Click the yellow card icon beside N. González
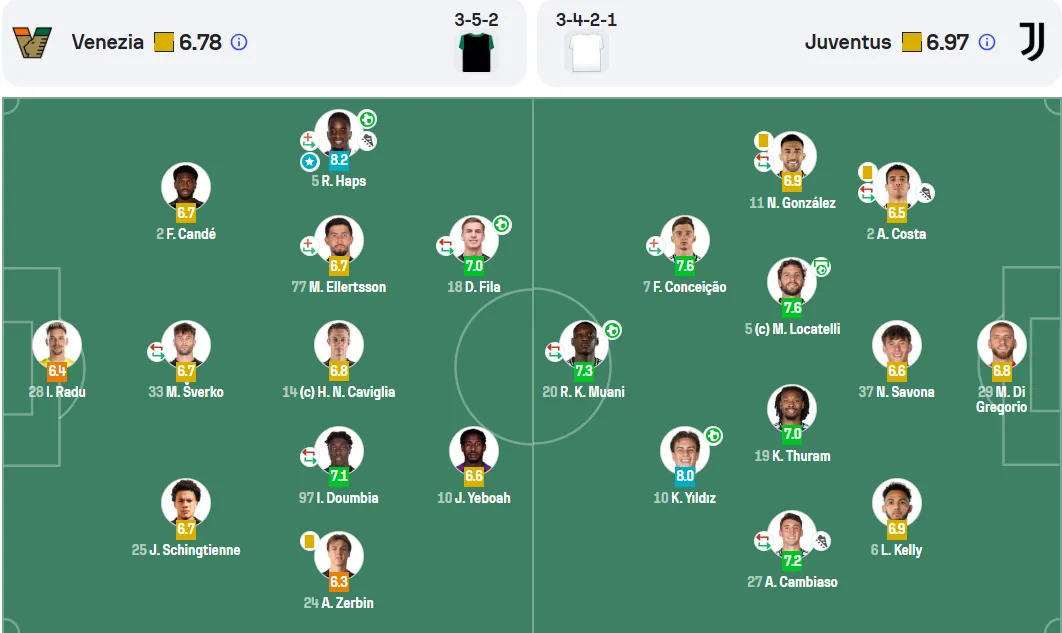The height and width of the screenshot is (633, 1062). [x=763, y=140]
